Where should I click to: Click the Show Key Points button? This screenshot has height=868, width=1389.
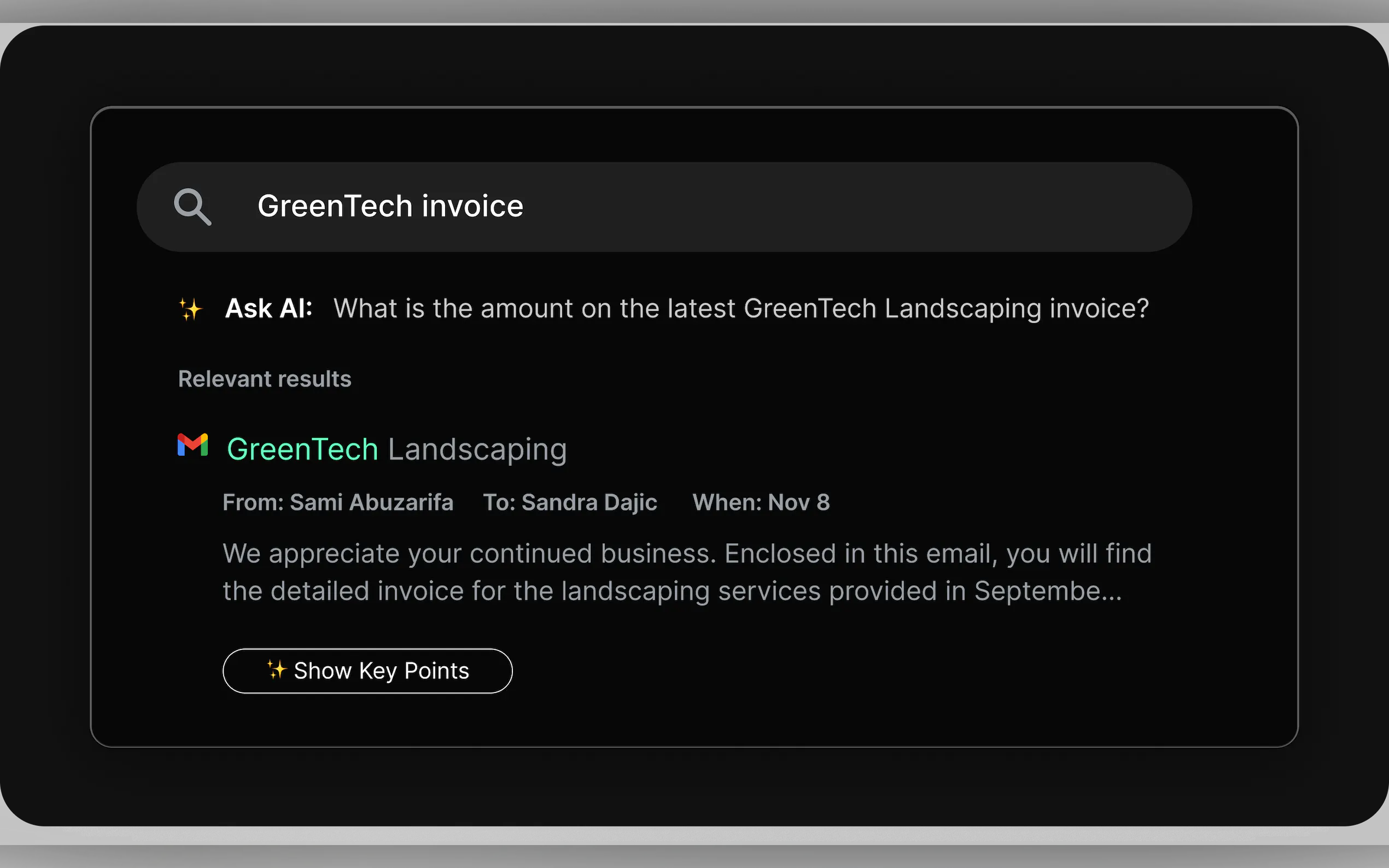click(367, 671)
